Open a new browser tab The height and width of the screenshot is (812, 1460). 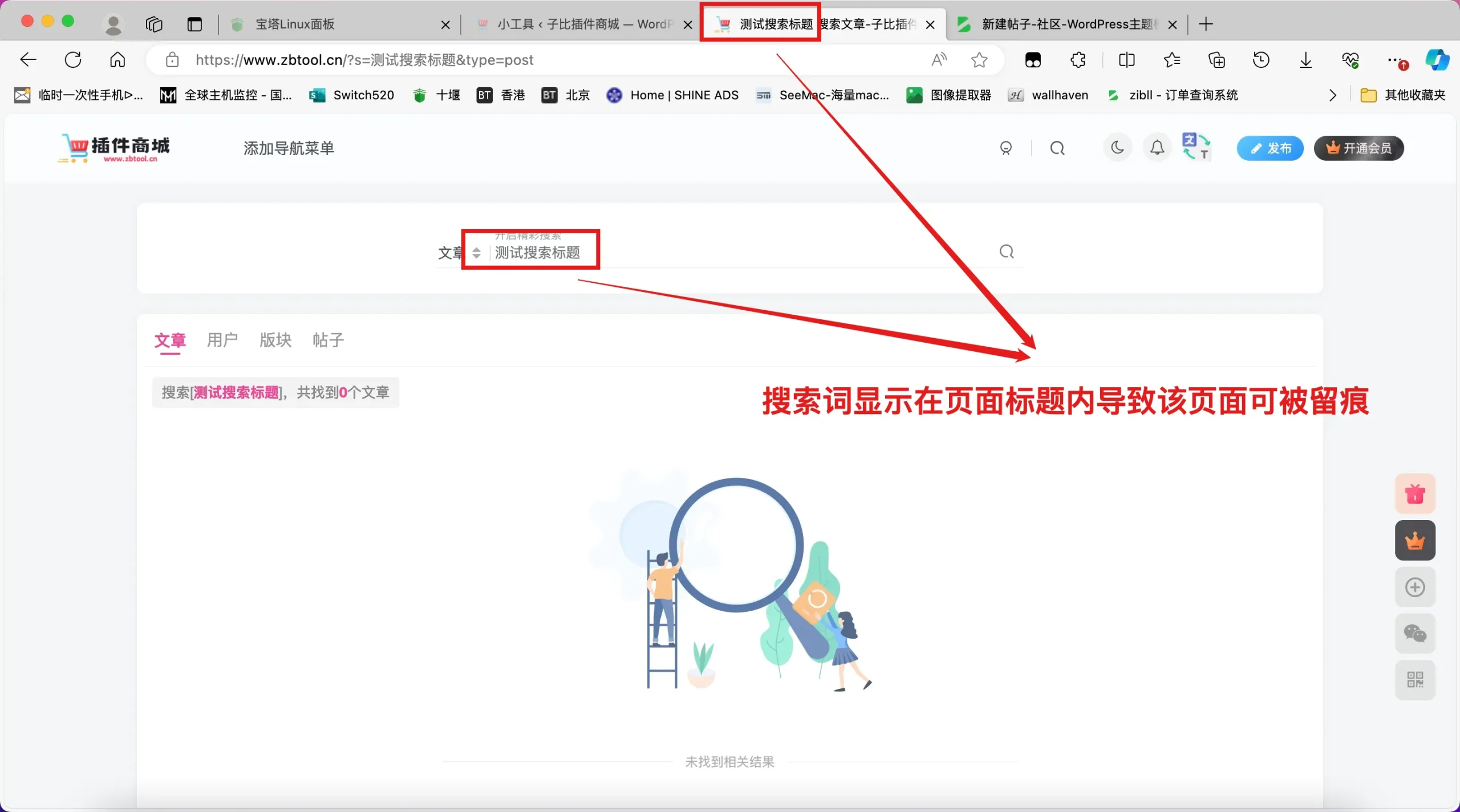1206,24
